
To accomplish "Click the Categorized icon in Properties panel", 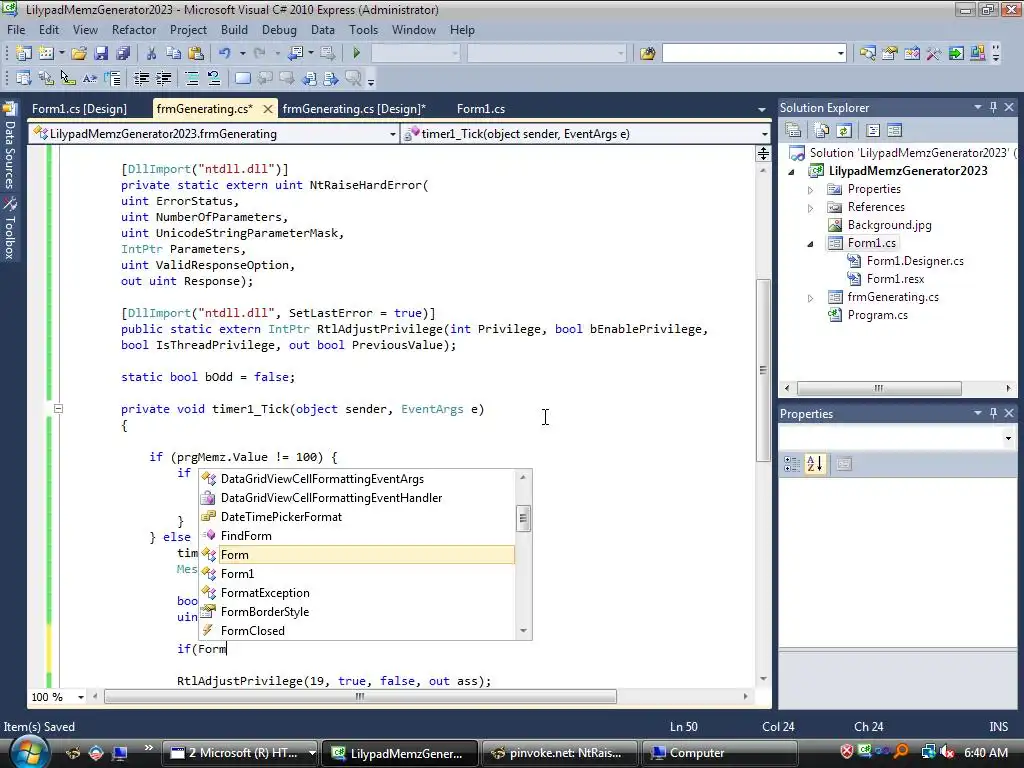I will pyautogui.click(x=792, y=464).
